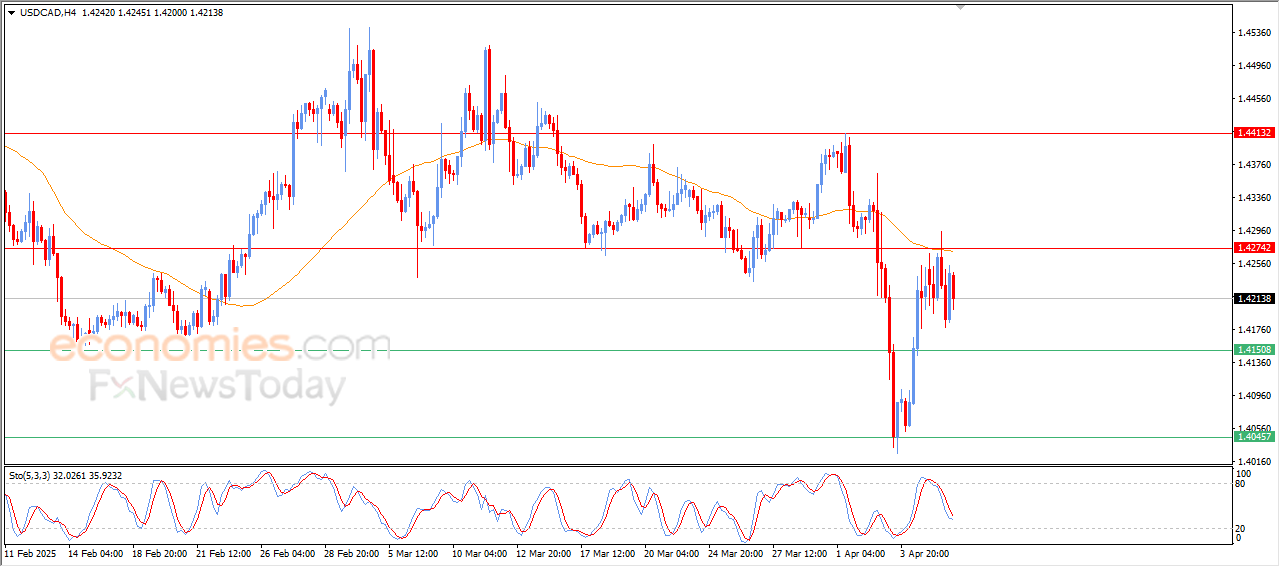Click the 10 Mar 04:00 time label
Viewport: 1280px width, 567px height.
pyautogui.click(x=478, y=552)
